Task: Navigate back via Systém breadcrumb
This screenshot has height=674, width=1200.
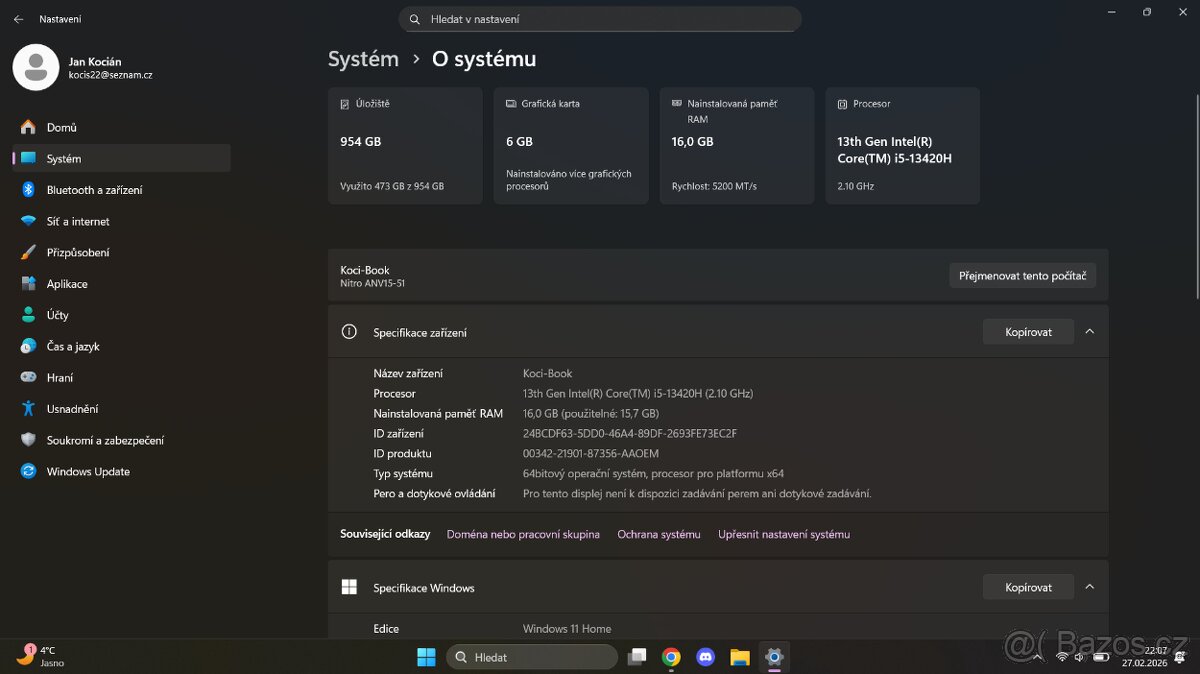Action: (x=363, y=59)
